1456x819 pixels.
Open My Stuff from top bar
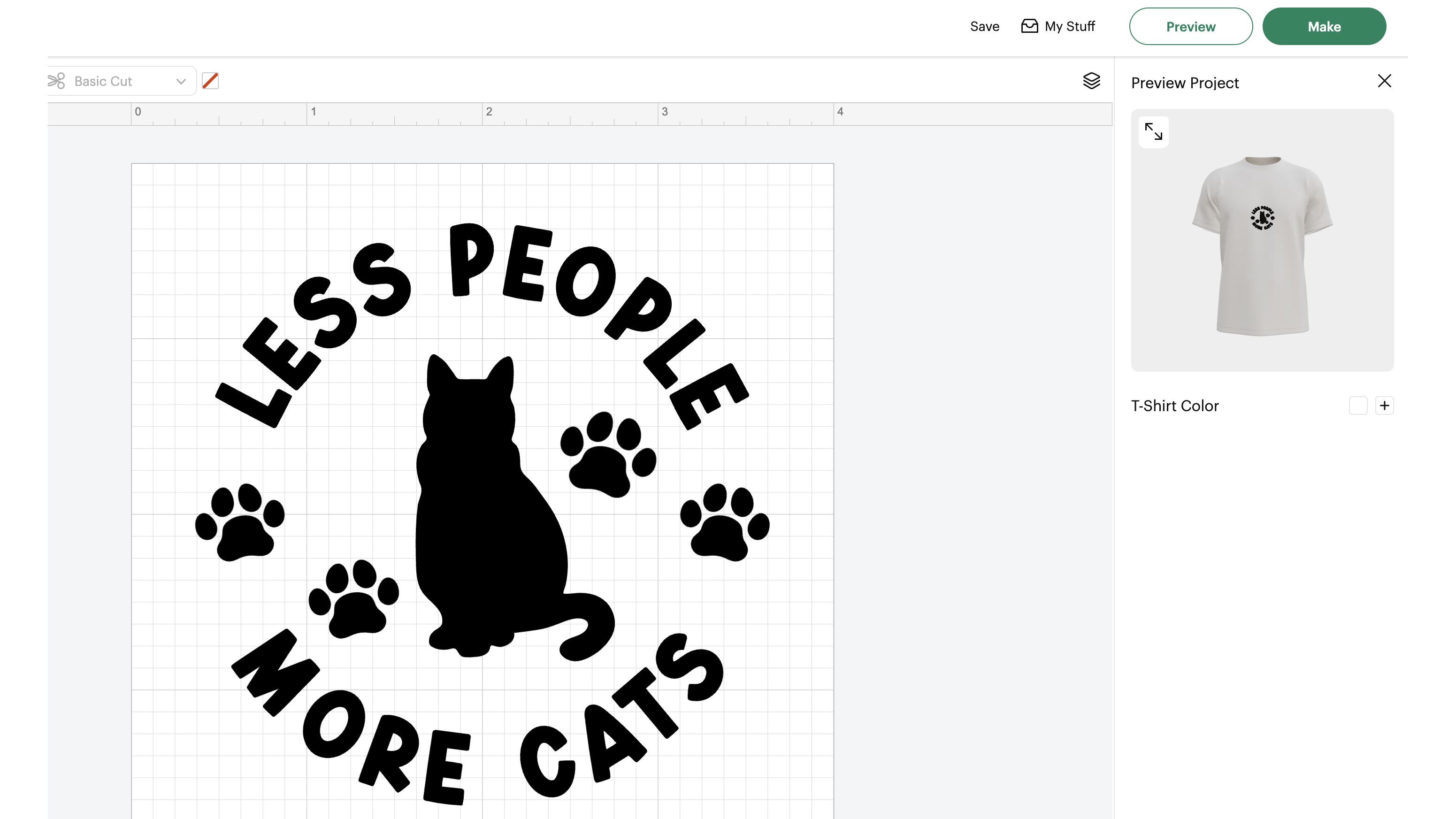(x=1069, y=27)
